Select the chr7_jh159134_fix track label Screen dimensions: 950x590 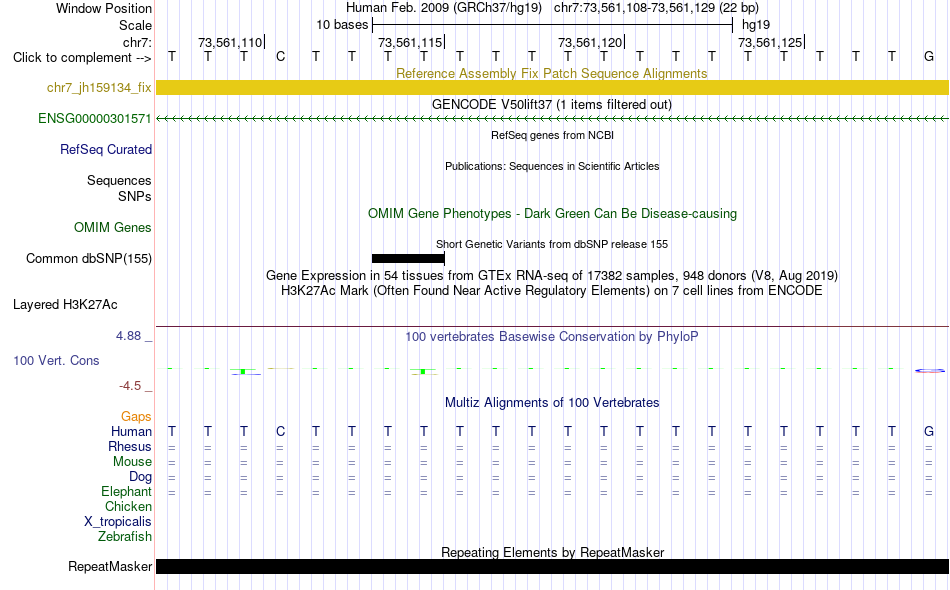pos(99,87)
